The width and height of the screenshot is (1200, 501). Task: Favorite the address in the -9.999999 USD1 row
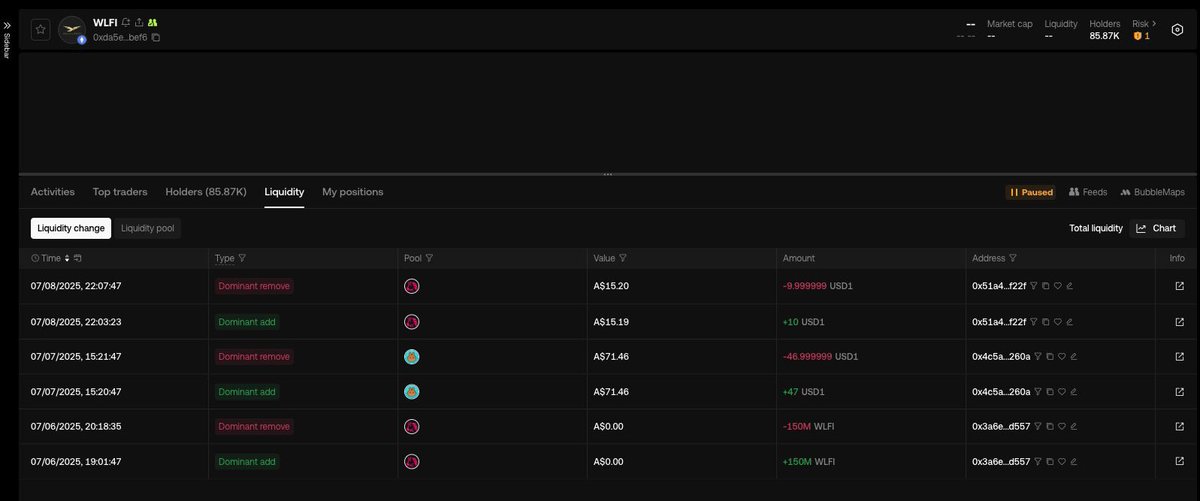tap(1058, 286)
